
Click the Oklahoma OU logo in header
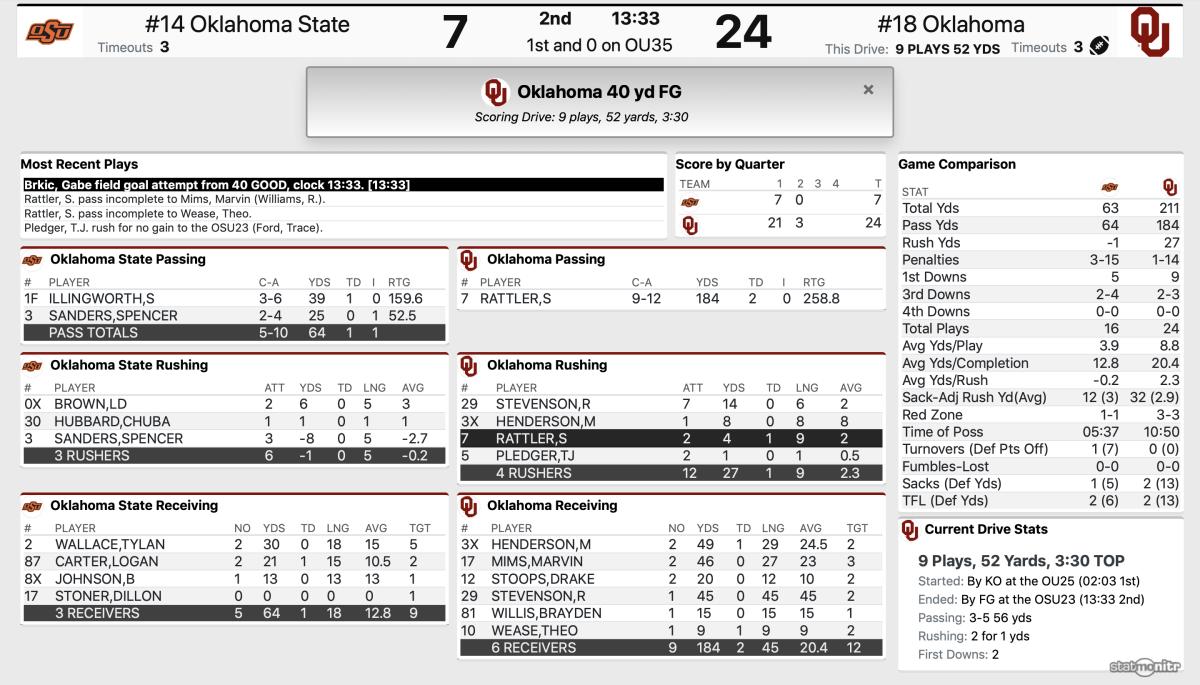click(x=1151, y=32)
